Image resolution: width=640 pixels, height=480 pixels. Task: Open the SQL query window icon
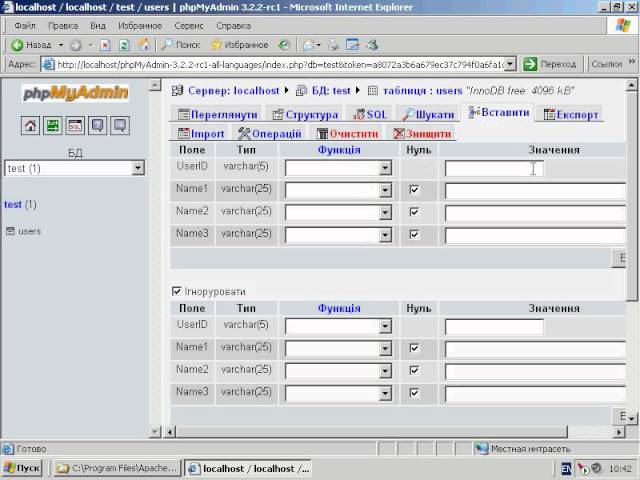coord(75,126)
